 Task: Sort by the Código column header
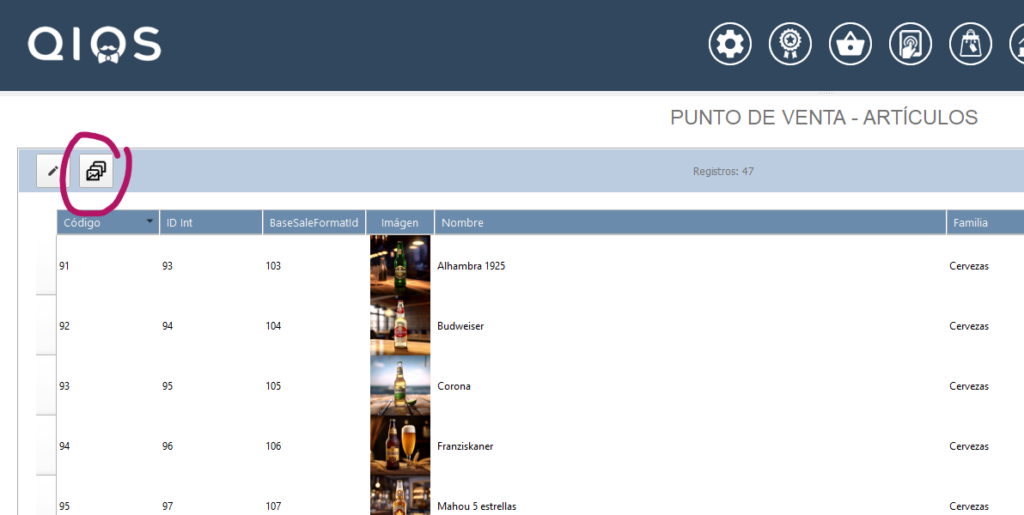tap(108, 223)
